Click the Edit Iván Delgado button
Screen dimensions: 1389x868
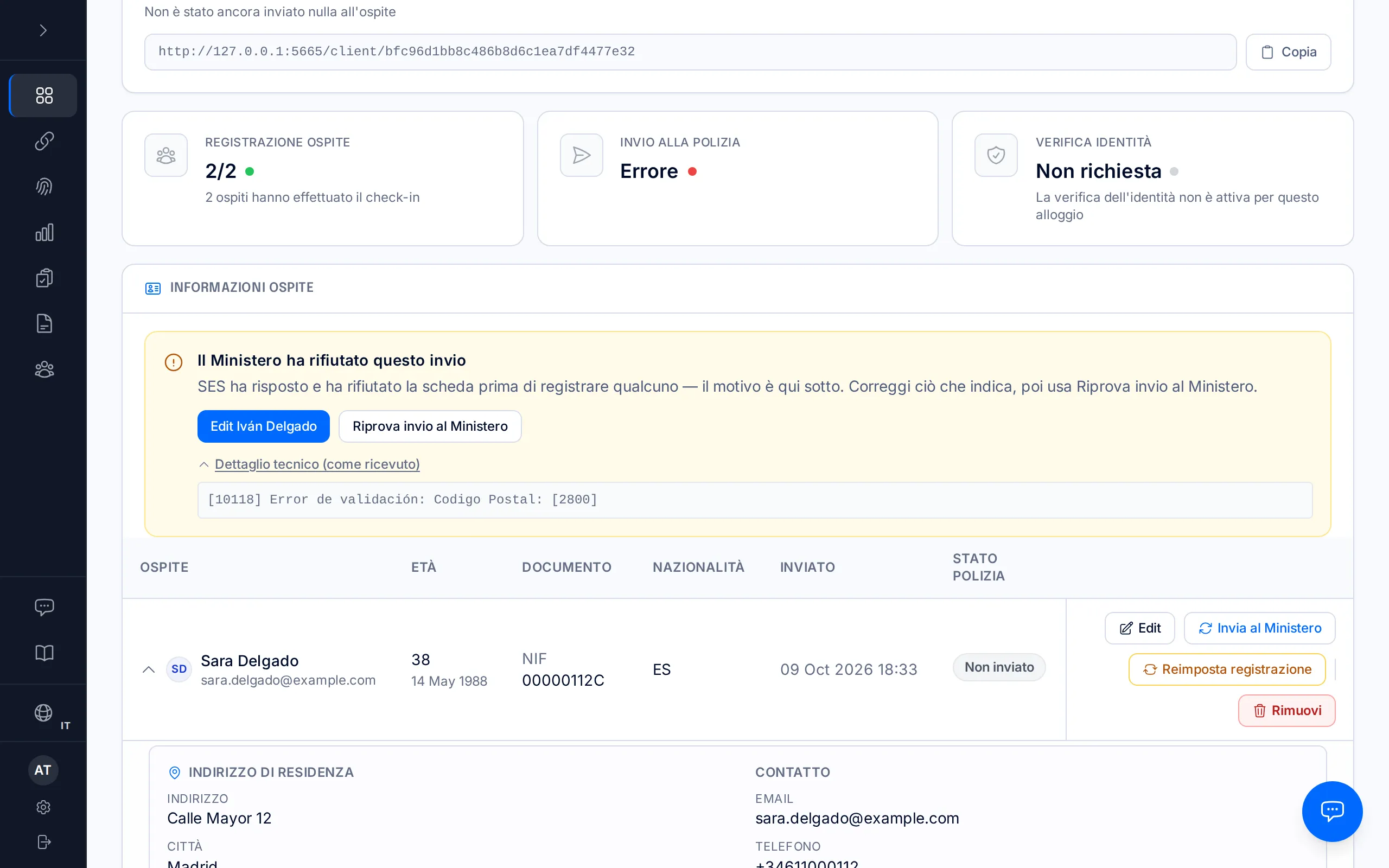[x=264, y=426]
